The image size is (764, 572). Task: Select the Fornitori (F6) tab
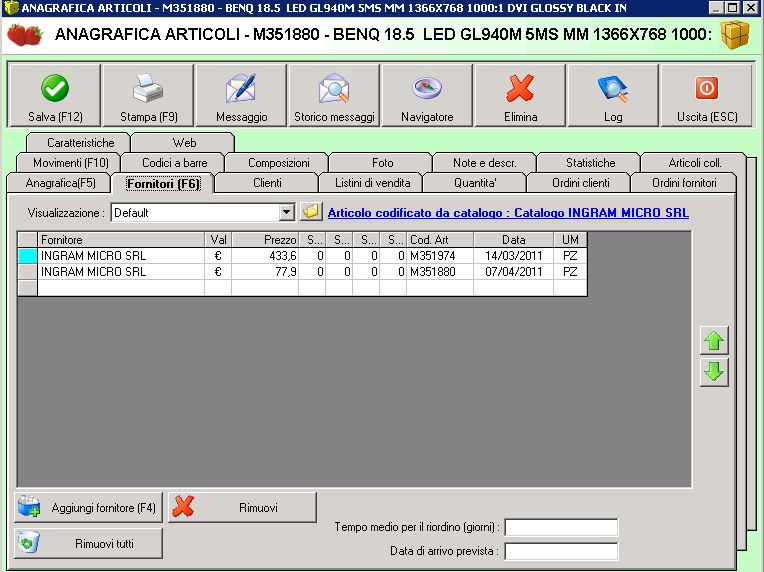(x=163, y=184)
